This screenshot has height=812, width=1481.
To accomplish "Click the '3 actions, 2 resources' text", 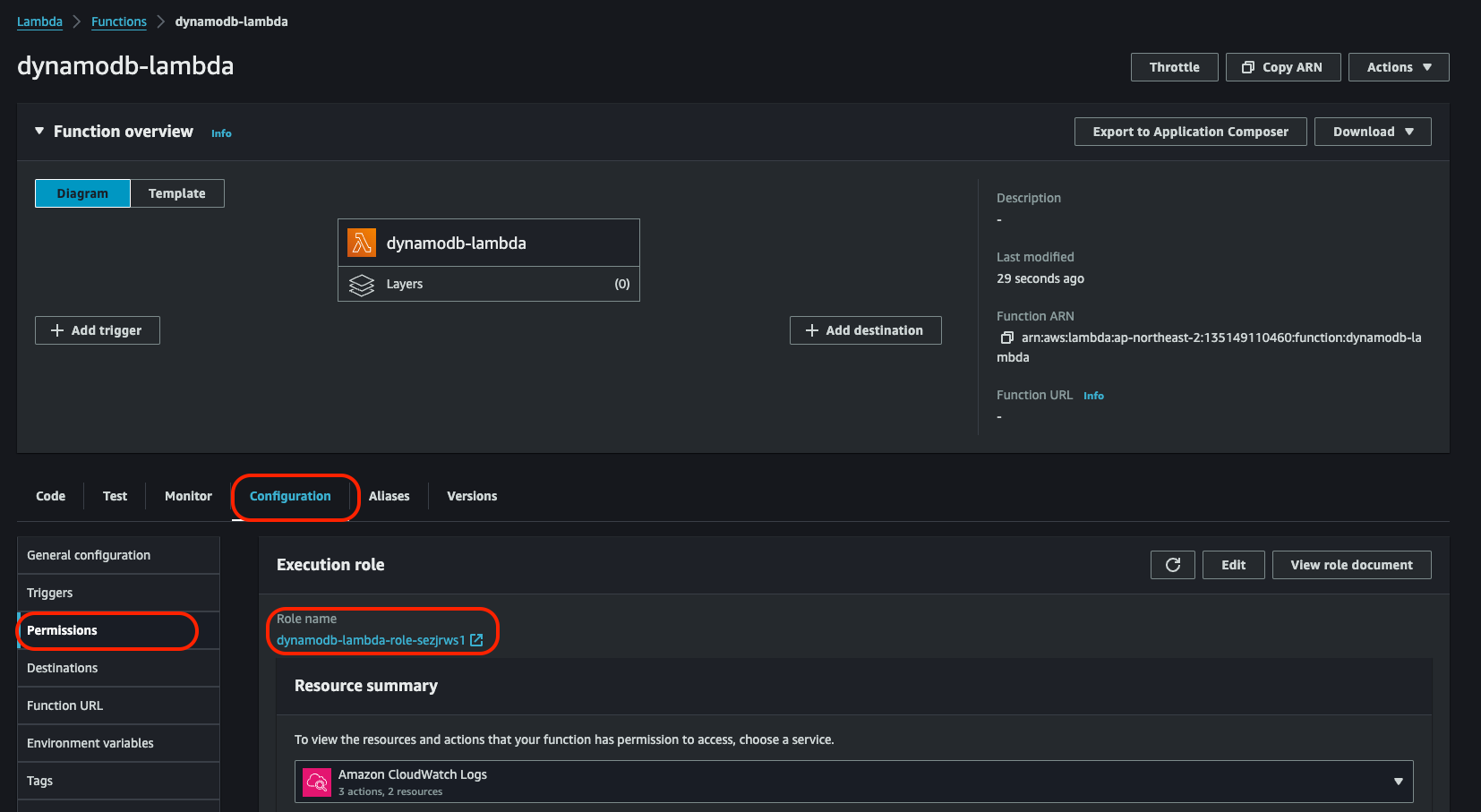I will click(x=390, y=791).
